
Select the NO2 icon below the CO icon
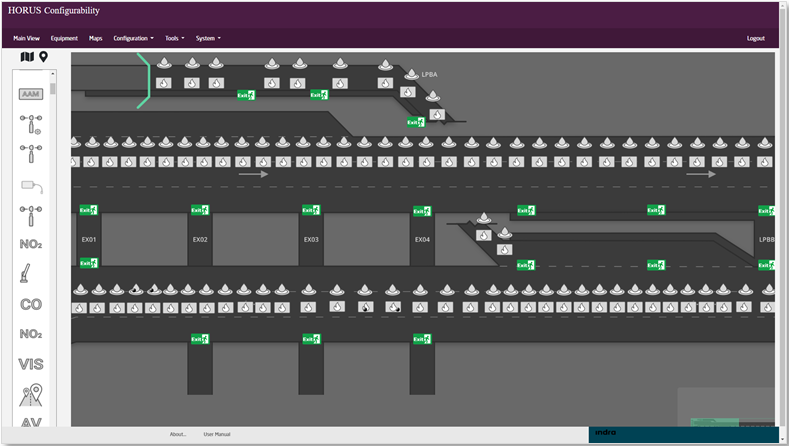[31, 334]
